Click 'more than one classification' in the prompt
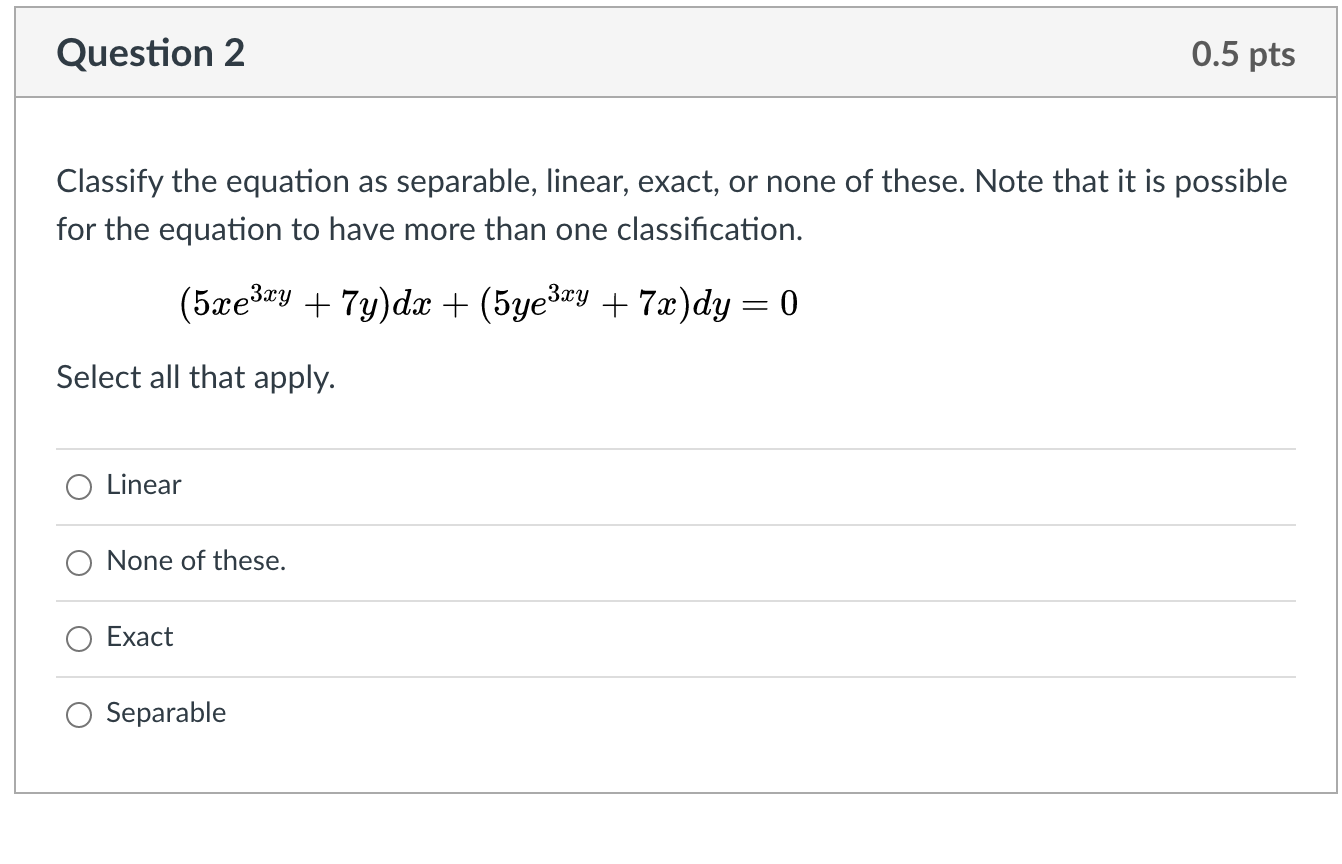 [x=616, y=230]
